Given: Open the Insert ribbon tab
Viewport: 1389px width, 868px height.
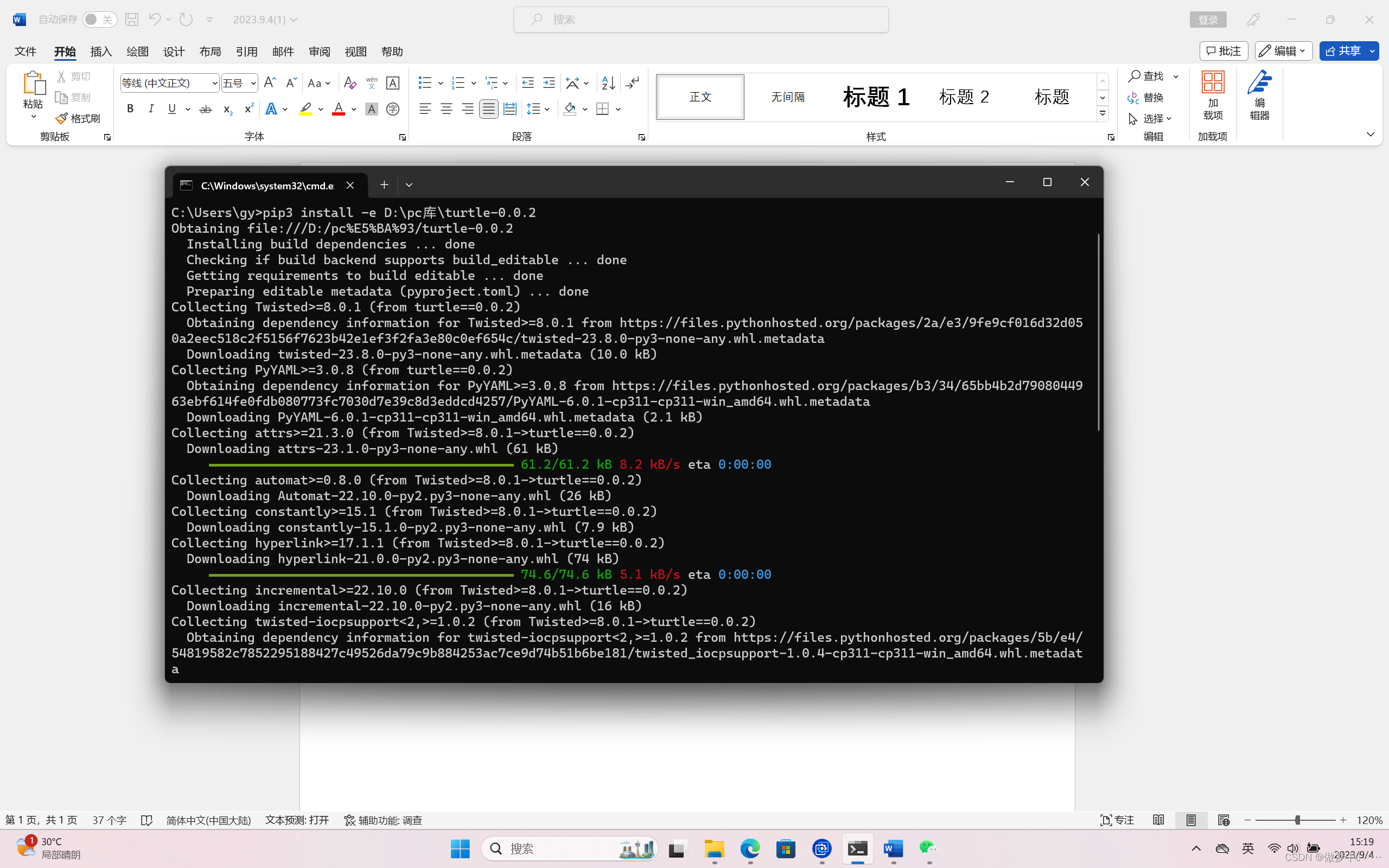Looking at the screenshot, I should [101, 52].
